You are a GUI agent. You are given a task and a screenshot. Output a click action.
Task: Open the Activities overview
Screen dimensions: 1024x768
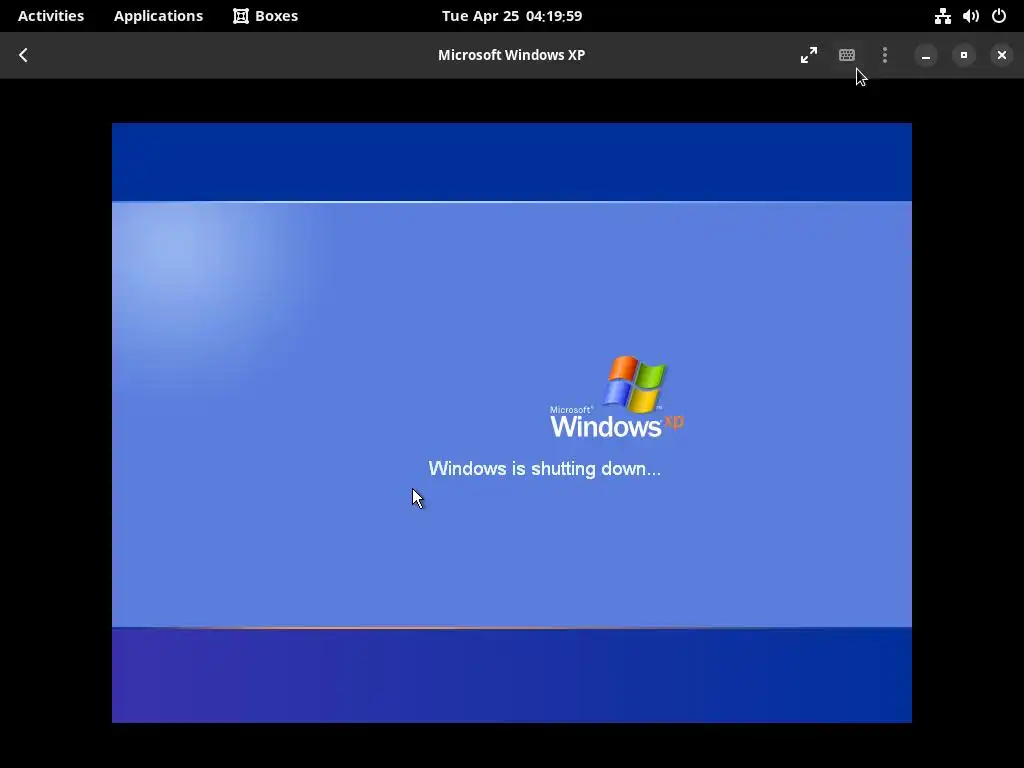[51, 16]
